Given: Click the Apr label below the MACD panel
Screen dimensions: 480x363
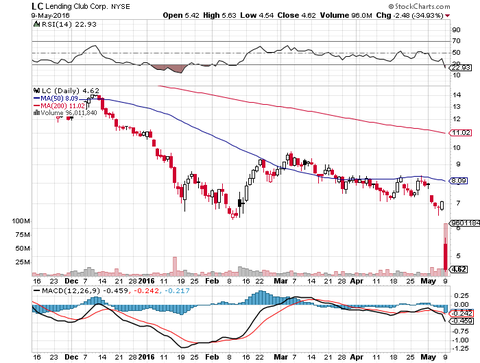Looking at the screenshot, I should 356,357.
